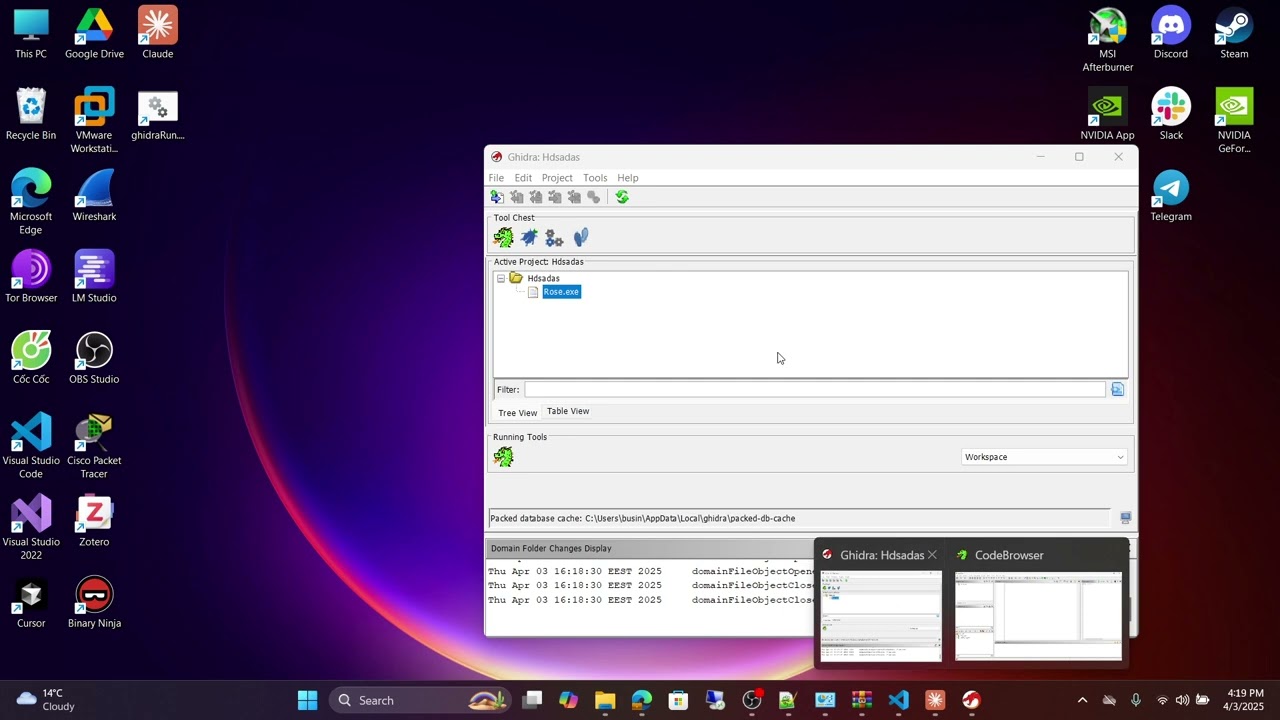The height and width of the screenshot is (720, 1280).
Task: Open the weather widget showing 14°C Cloudy
Action: [x=47, y=700]
